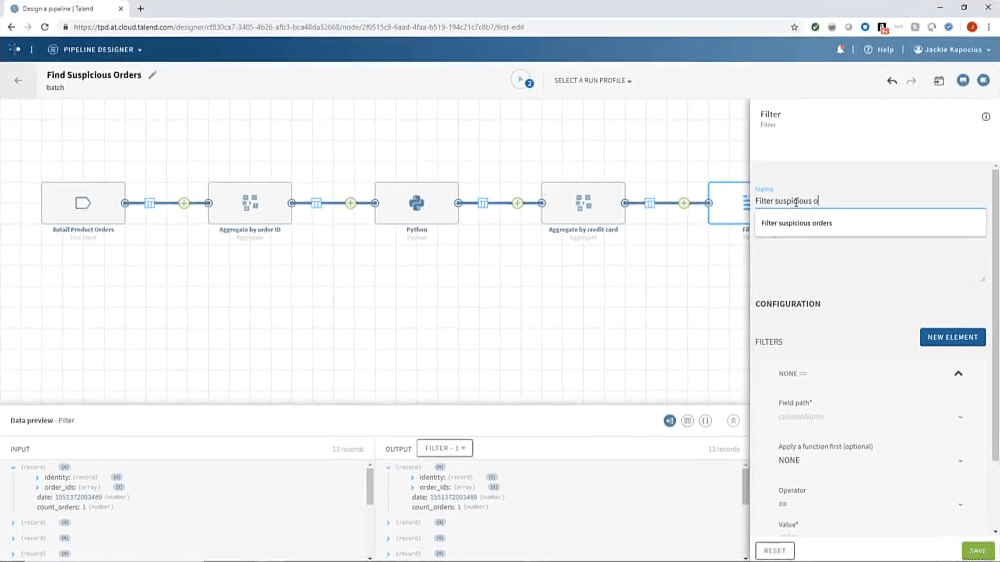Switch data preview to table view

click(x=687, y=421)
